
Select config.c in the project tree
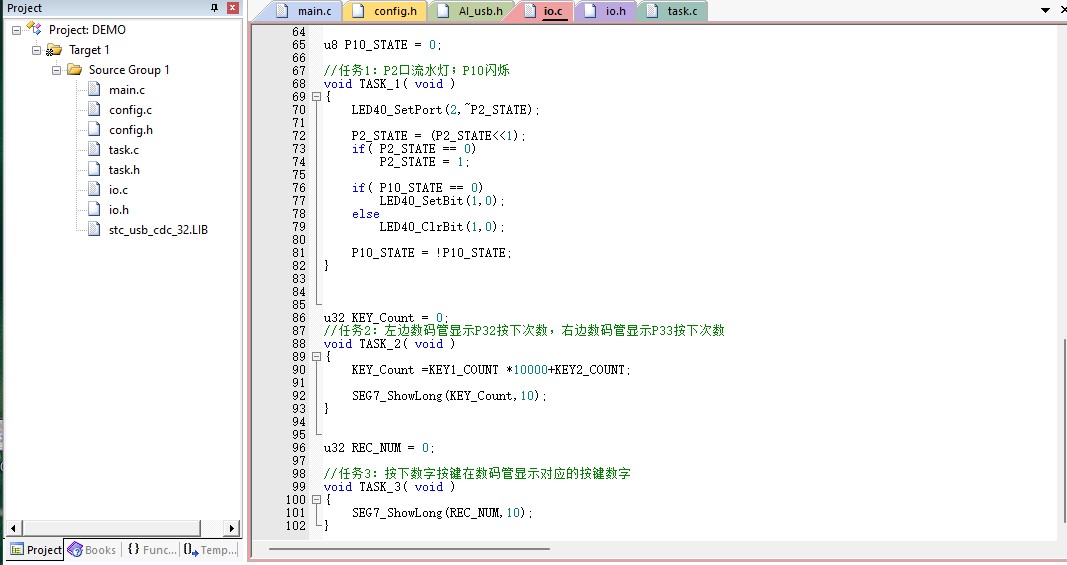pos(130,110)
